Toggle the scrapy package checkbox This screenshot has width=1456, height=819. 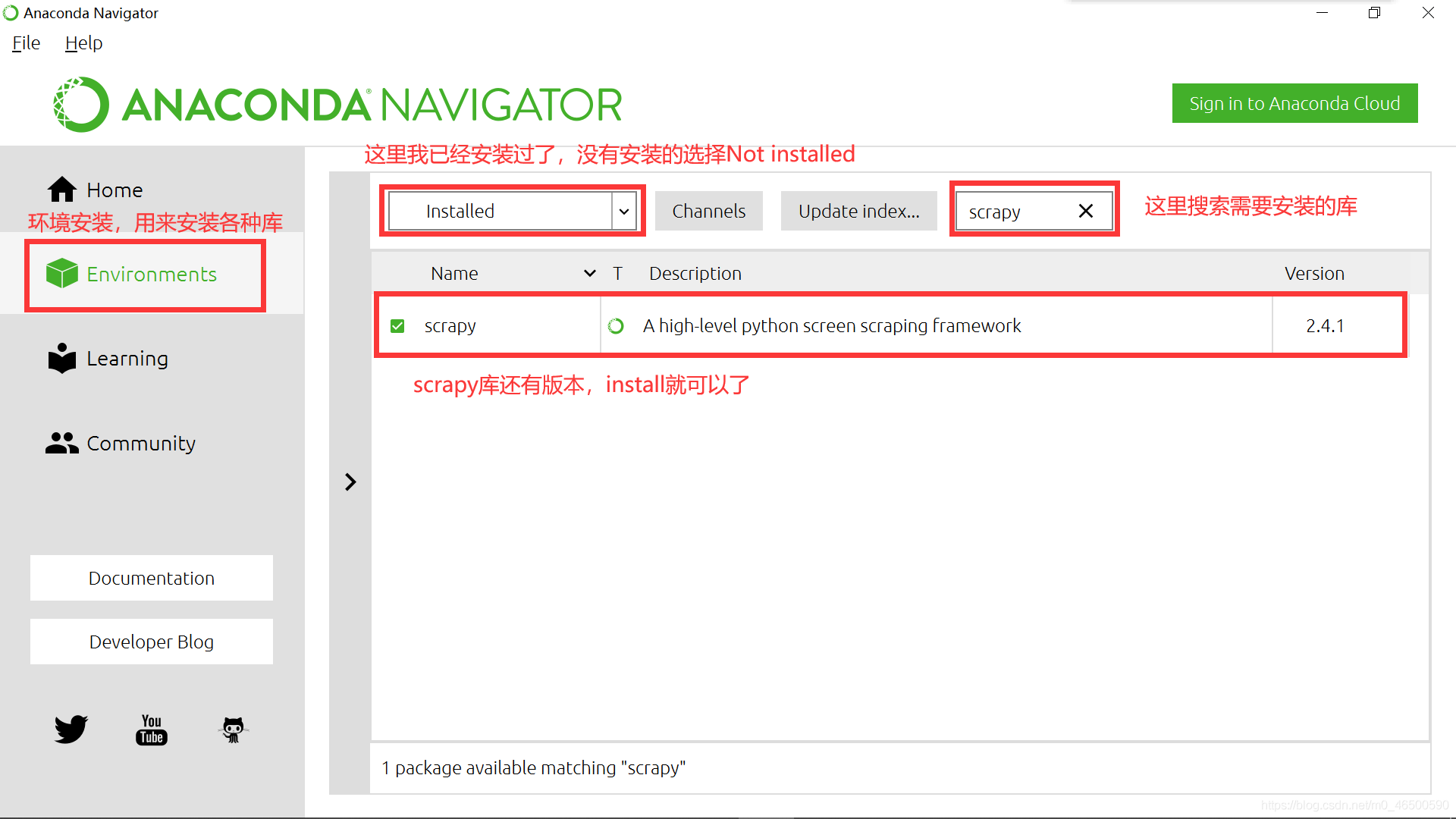pyautogui.click(x=397, y=325)
